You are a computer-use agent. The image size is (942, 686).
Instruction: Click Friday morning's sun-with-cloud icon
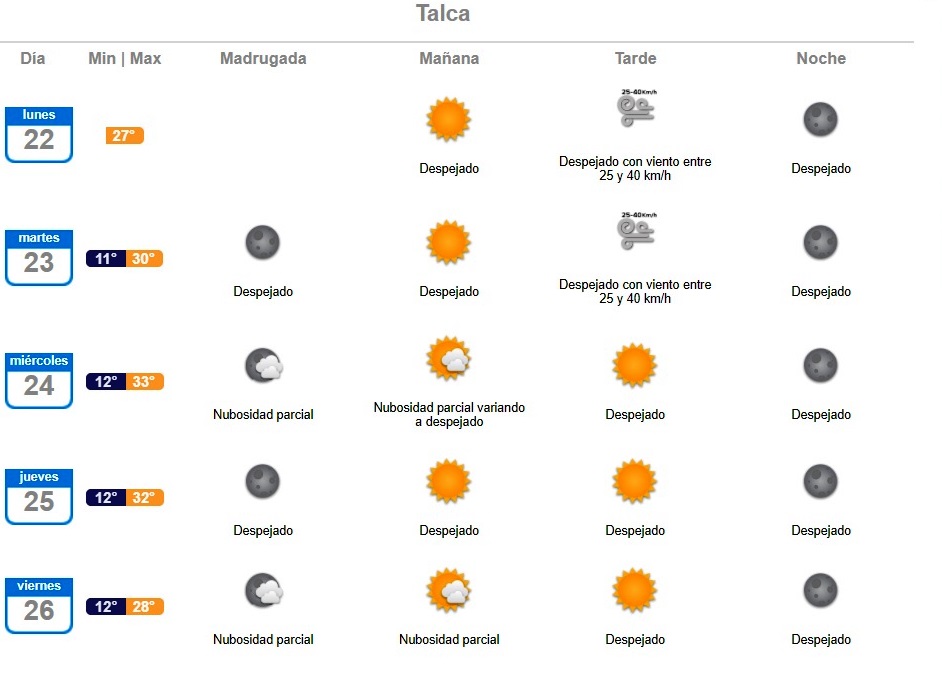coord(448,591)
